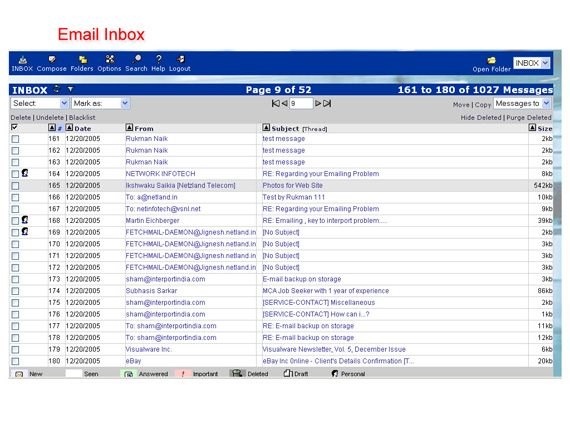Open the Compose mail icon
This screenshot has width=570, height=428.
pos(52,59)
